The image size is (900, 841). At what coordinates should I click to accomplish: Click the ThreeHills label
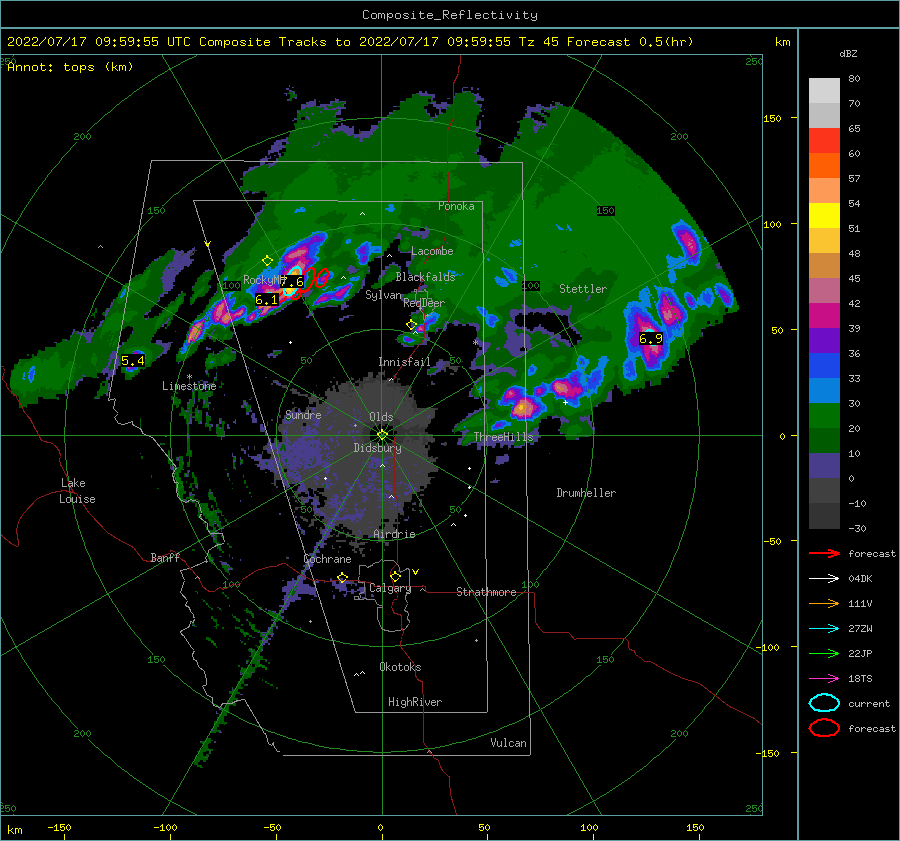coord(503,437)
